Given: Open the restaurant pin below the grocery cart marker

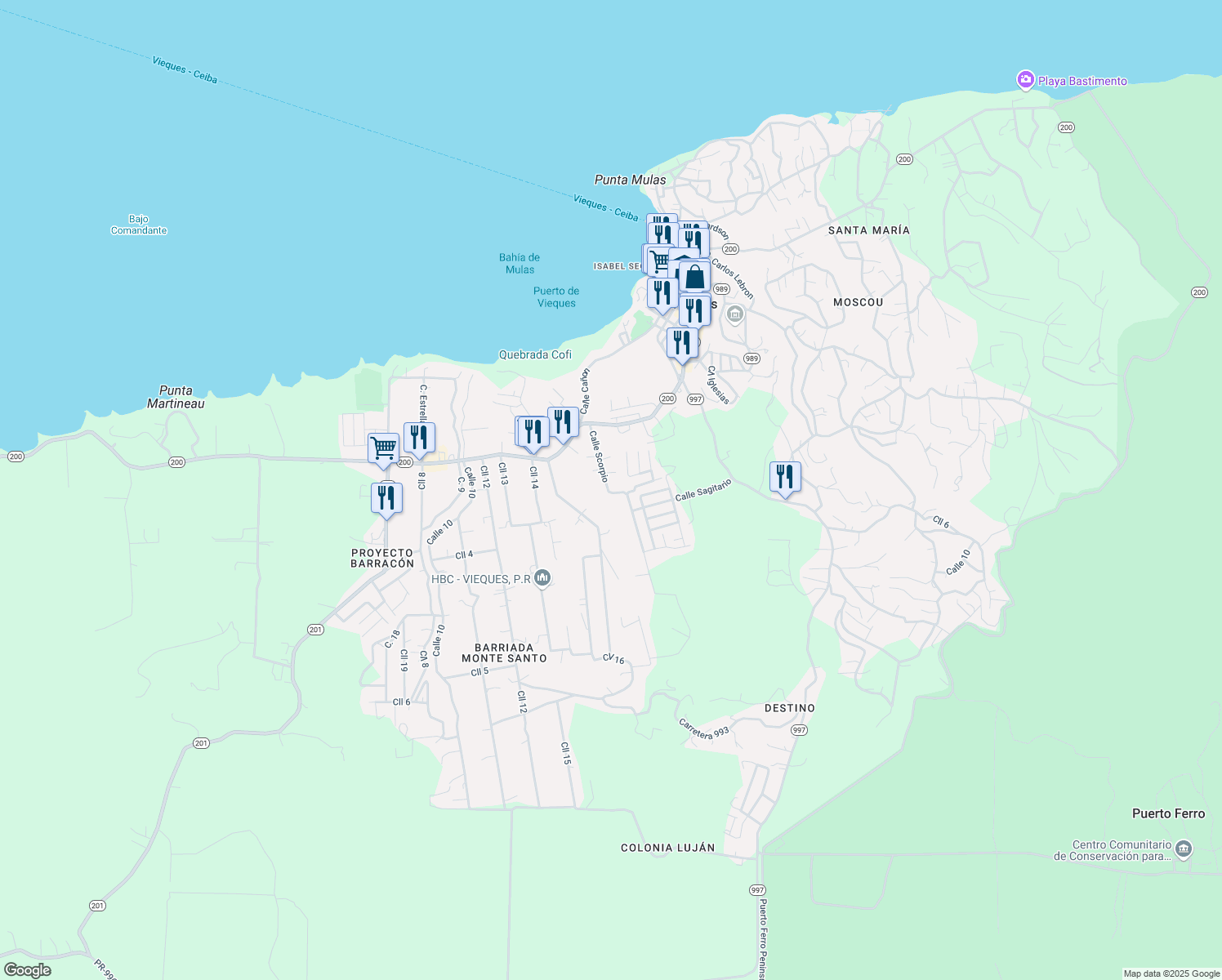Looking at the screenshot, I should [x=386, y=498].
